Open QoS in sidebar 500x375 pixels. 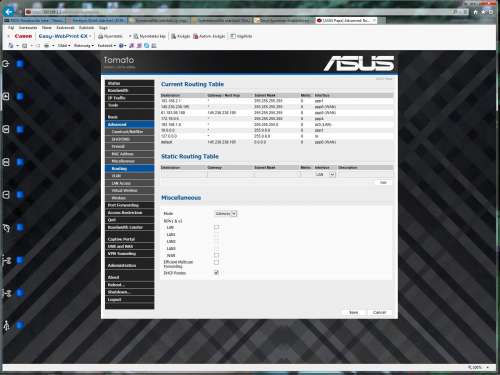(x=130, y=220)
